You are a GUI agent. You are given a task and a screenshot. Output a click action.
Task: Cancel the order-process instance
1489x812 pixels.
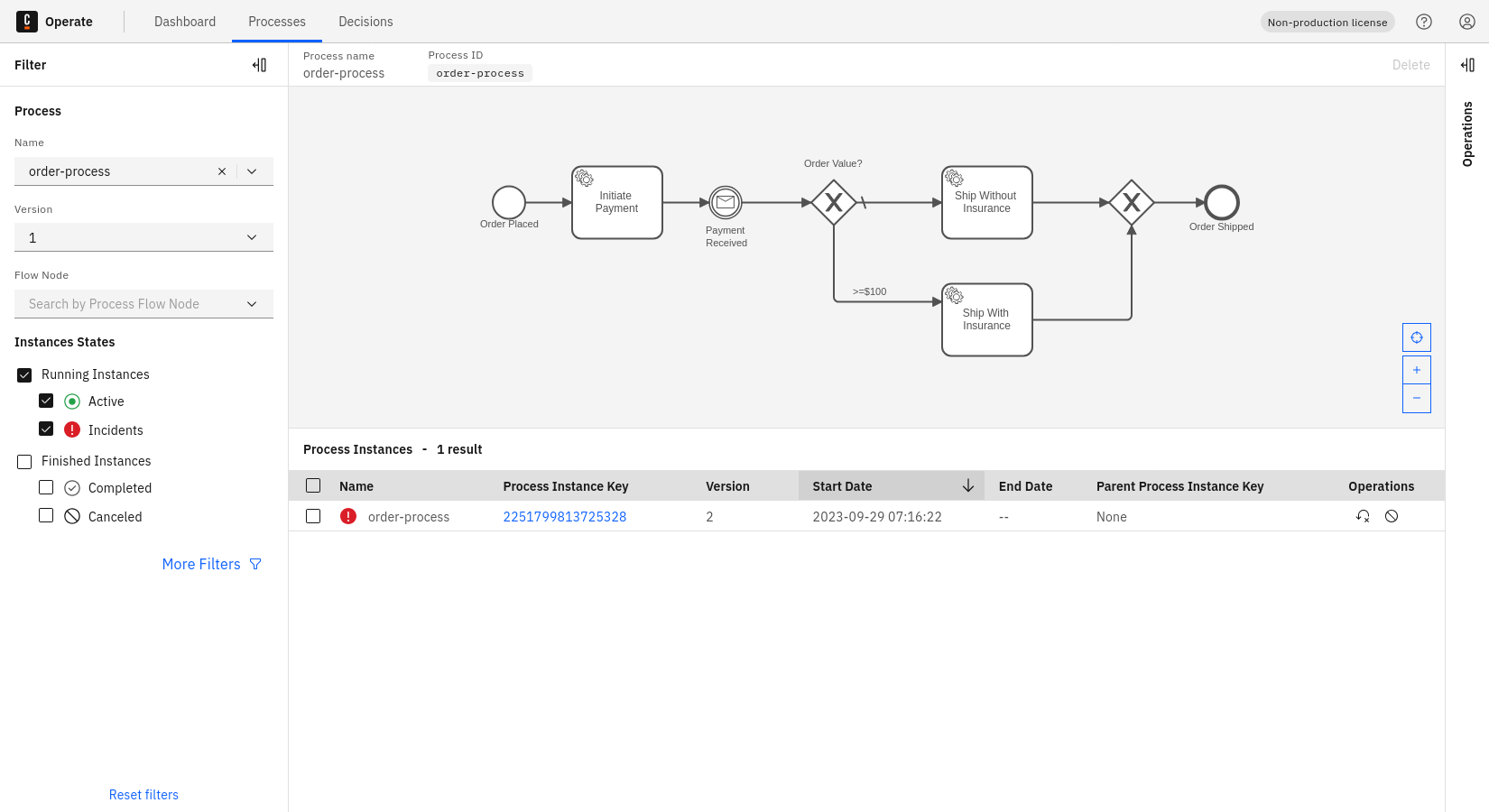(1392, 516)
